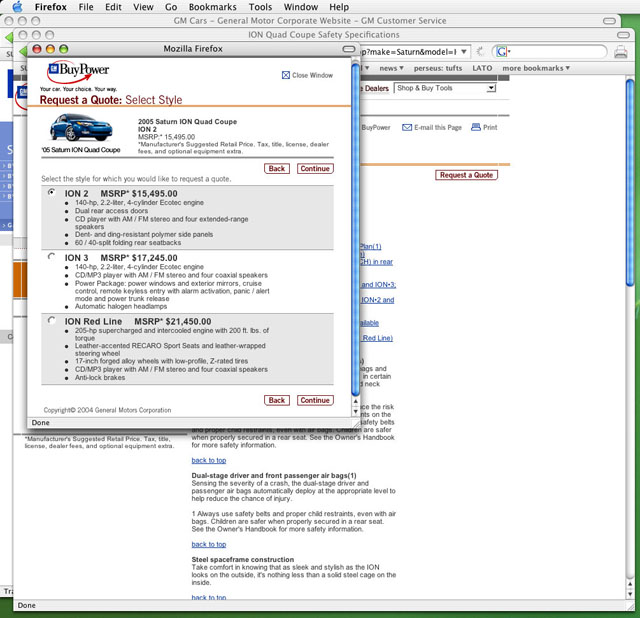Click the Close Window icon in popup
The image size is (640, 618).
286,75
